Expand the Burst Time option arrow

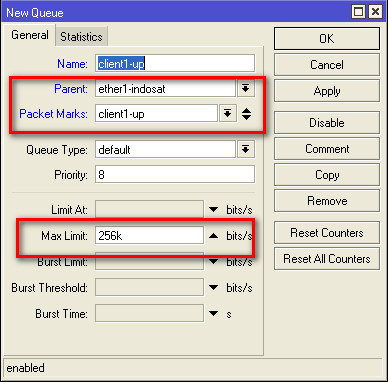[213, 313]
